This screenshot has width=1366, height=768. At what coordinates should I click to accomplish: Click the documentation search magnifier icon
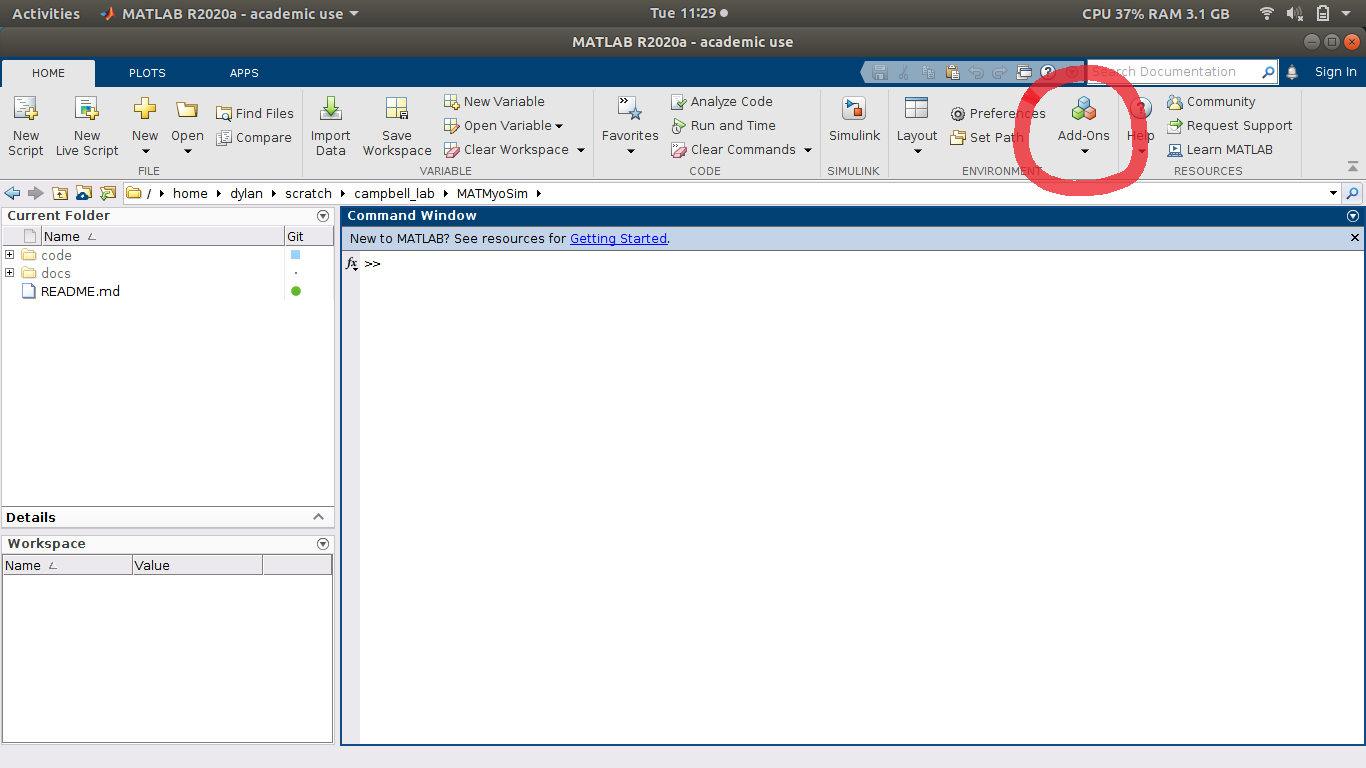(1268, 72)
